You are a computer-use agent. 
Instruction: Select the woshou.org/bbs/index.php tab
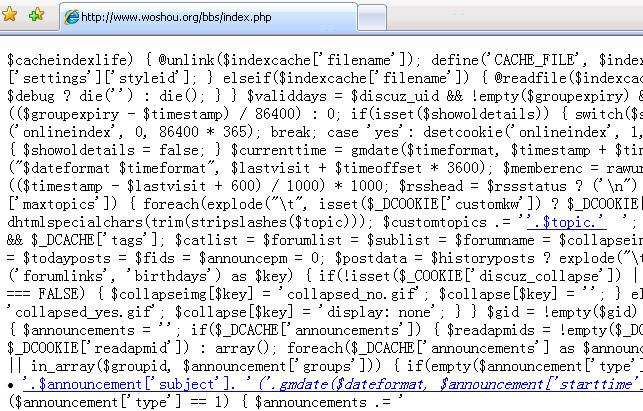coord(208,17)
